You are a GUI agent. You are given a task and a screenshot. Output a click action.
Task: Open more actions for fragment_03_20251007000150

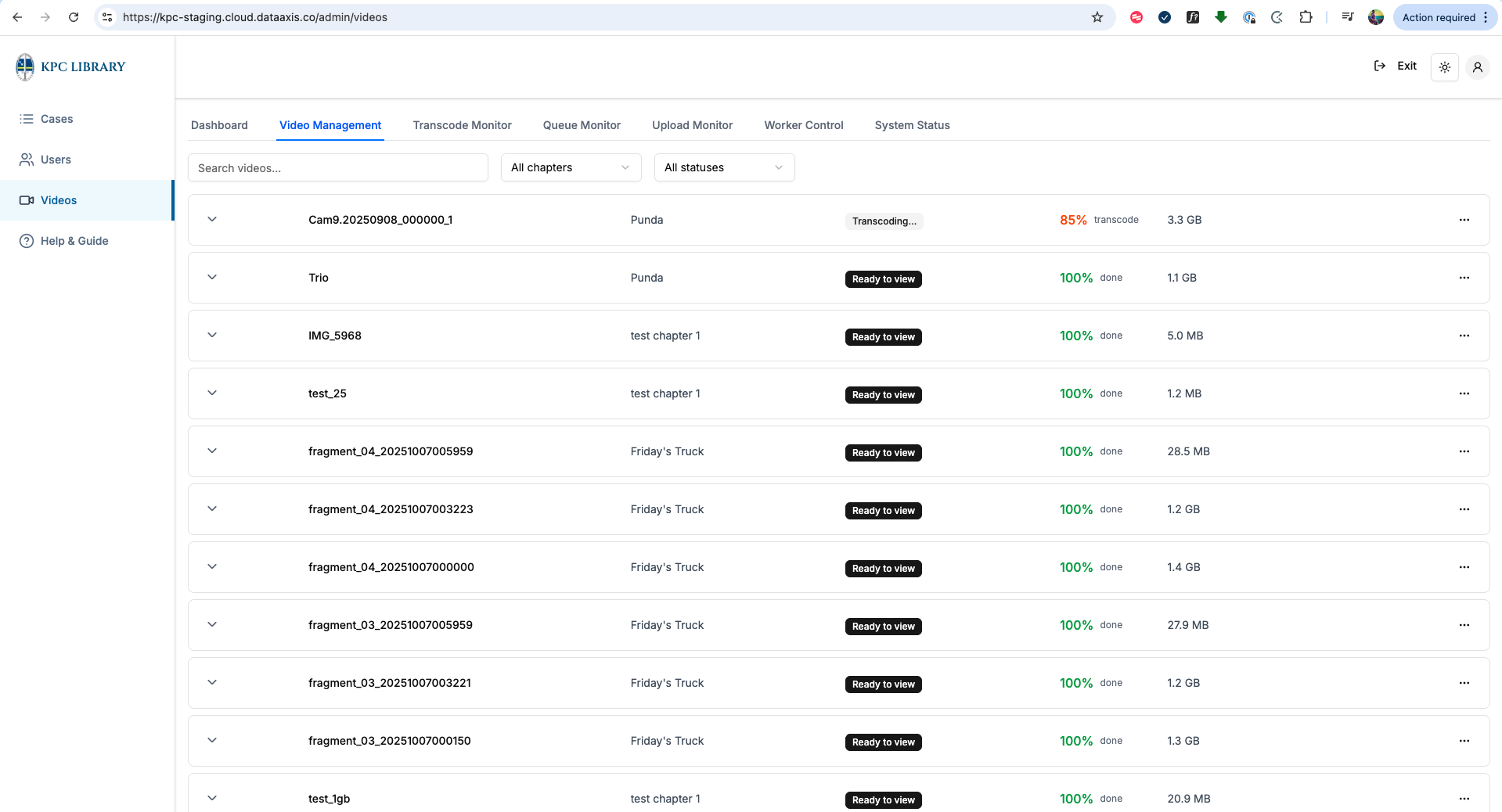tap(1464, 741)
